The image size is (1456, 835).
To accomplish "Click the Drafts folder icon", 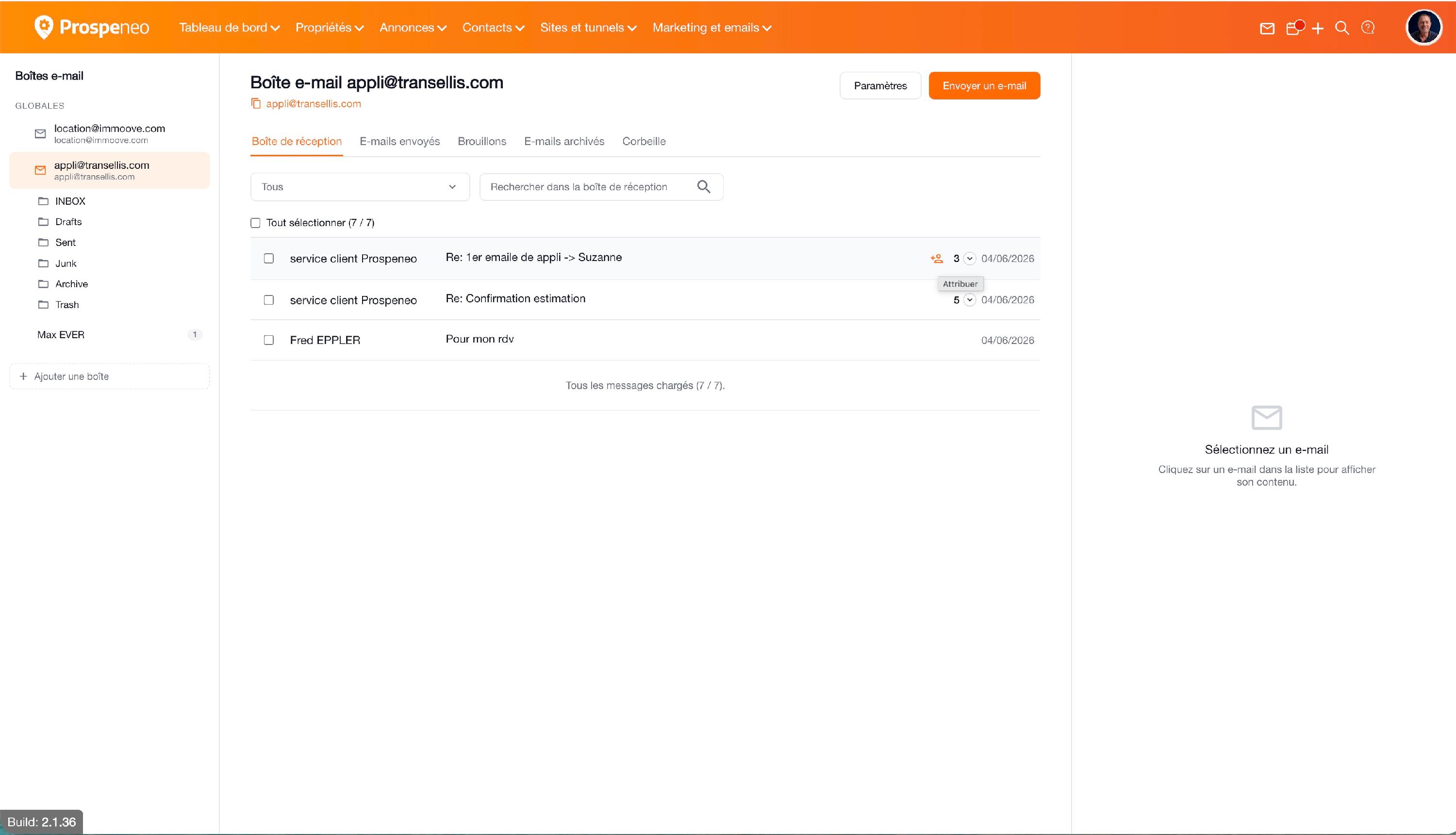I will (x=43, y=221).
